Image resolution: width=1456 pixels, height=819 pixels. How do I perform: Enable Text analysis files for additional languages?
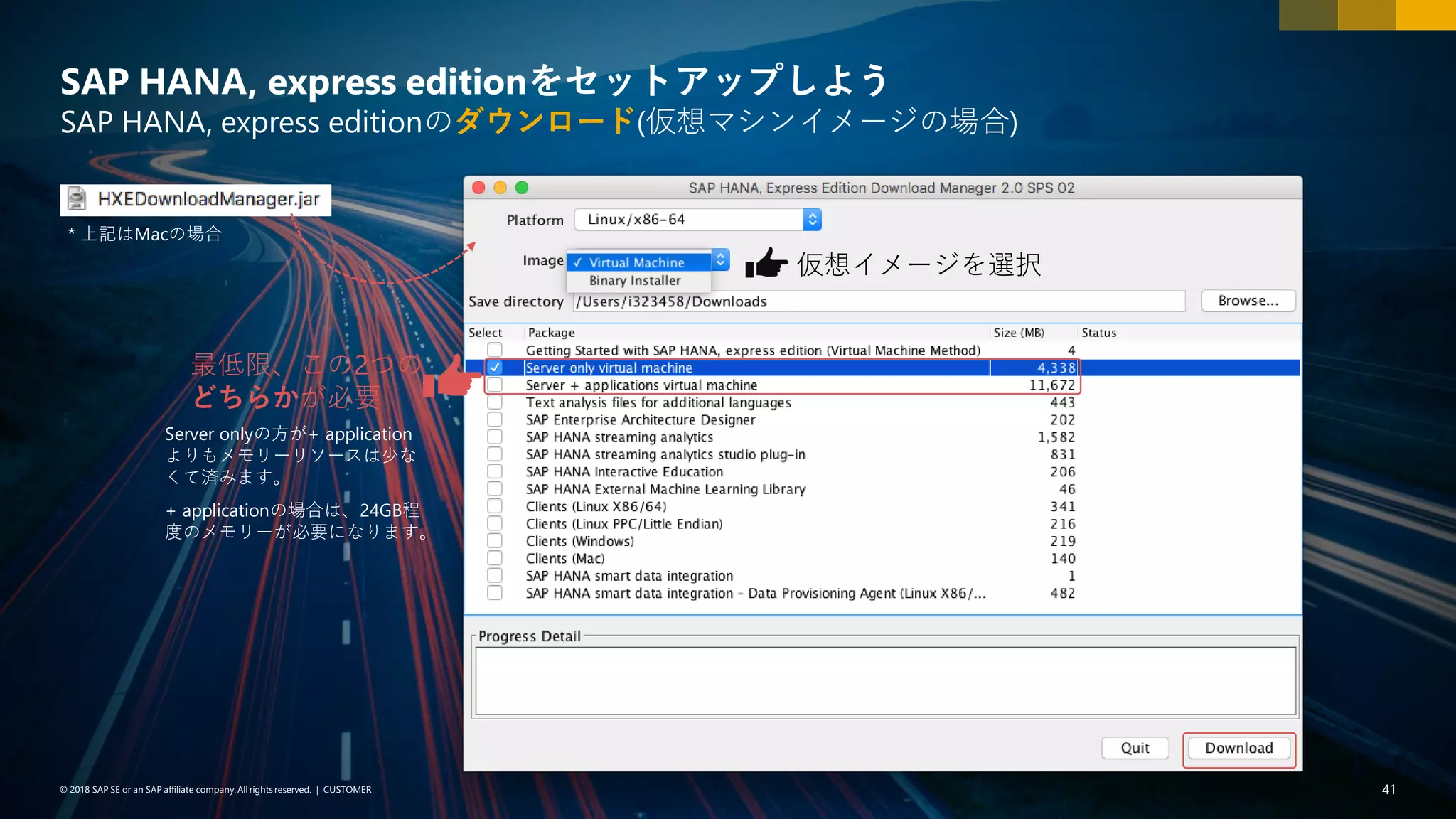click(x=495, y=402)
